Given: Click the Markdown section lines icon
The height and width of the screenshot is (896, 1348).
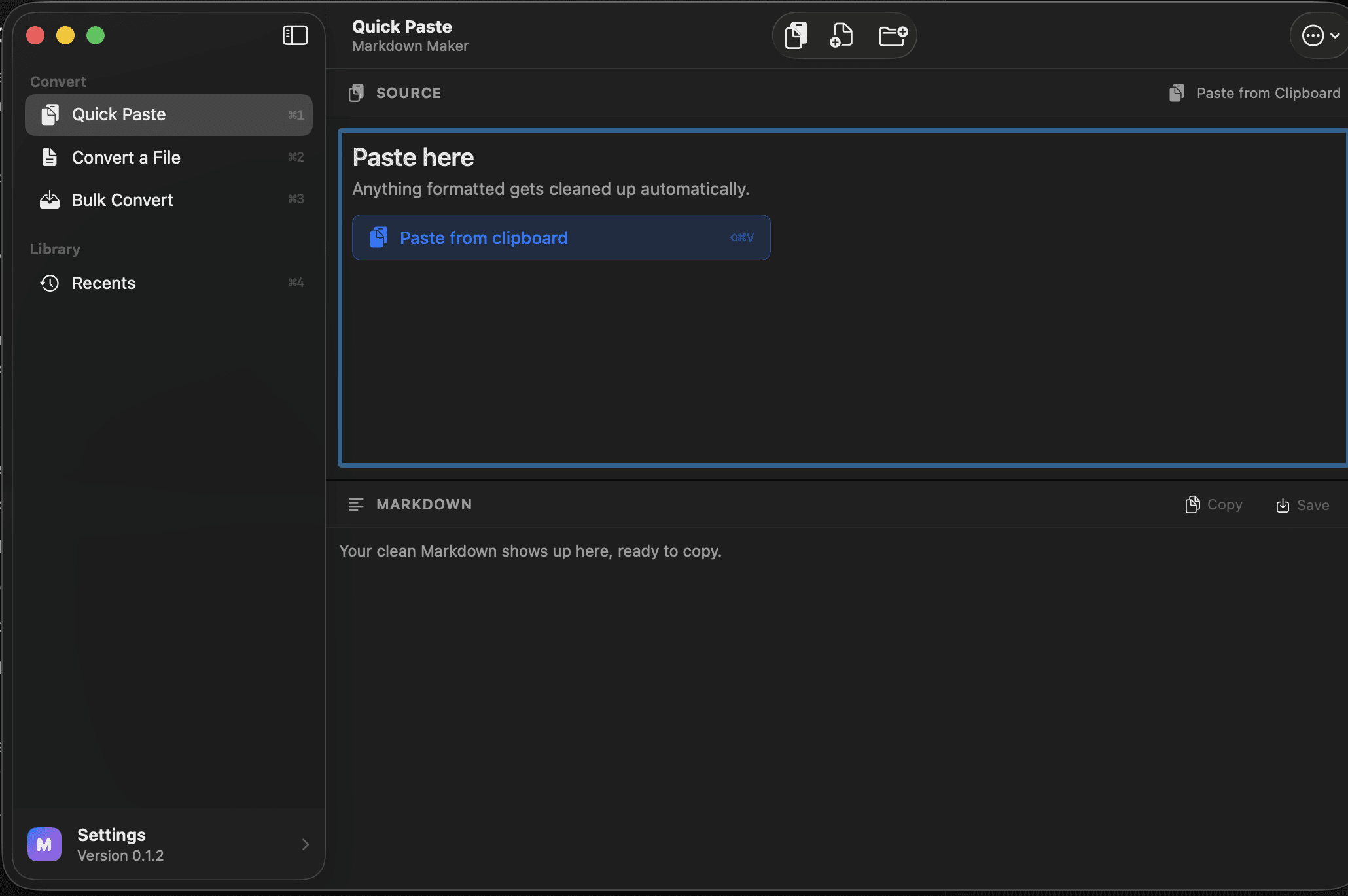Looking at the screenshot, I should (356, 504).
